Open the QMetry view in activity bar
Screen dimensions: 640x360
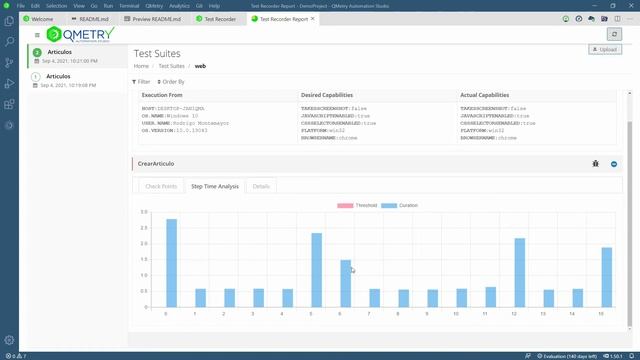9,125
